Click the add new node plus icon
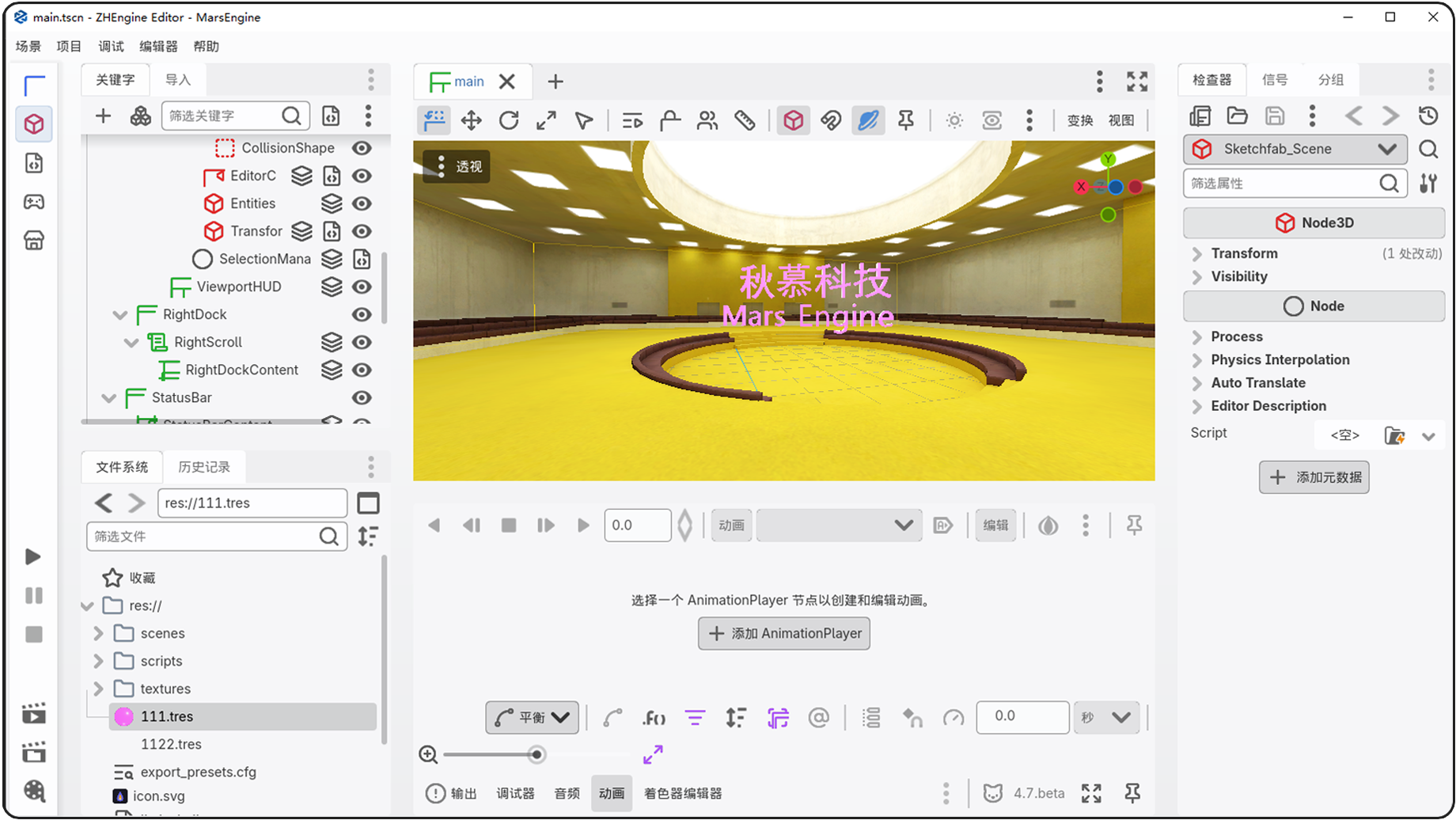This screenshot has width=1456, height=820. tap(103, 116)
